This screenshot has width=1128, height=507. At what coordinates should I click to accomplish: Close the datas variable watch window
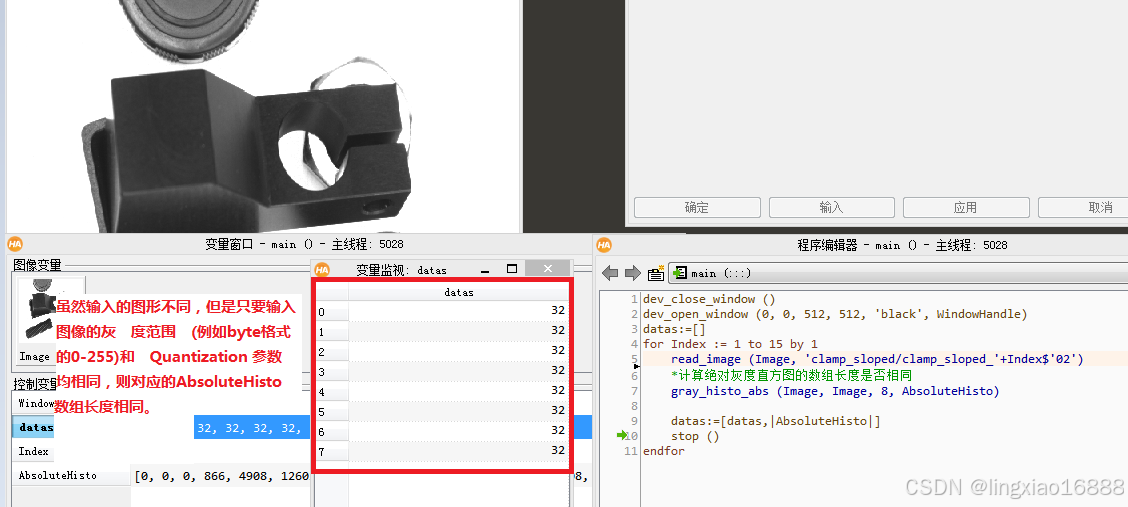tap(547, 269)
